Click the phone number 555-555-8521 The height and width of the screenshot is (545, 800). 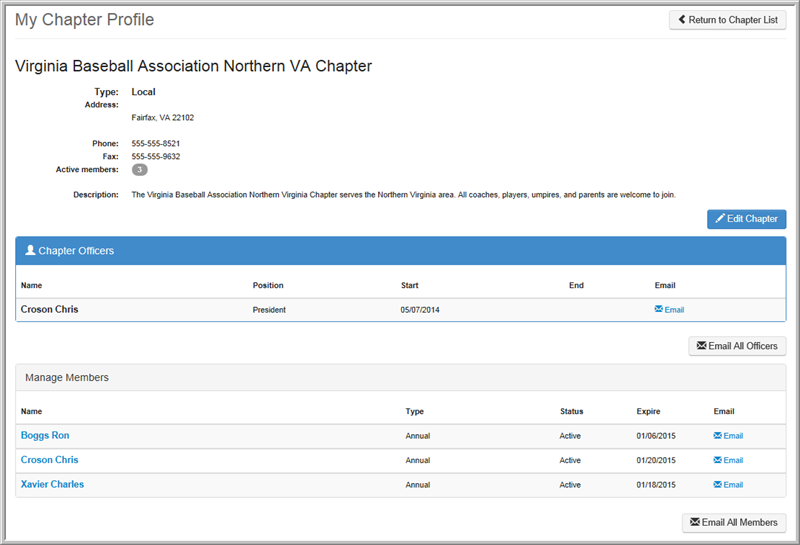(156, 143)
